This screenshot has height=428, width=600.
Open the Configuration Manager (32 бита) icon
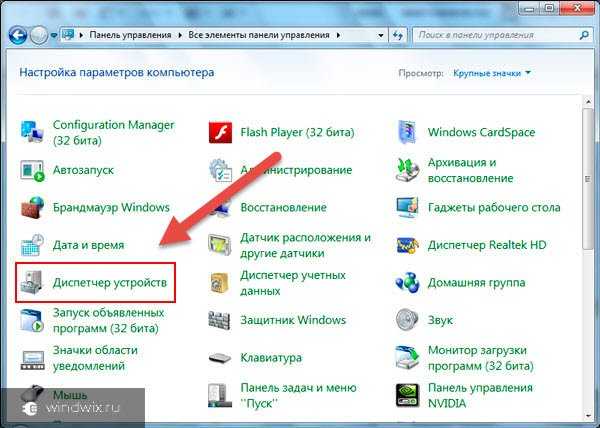point(32,132)
